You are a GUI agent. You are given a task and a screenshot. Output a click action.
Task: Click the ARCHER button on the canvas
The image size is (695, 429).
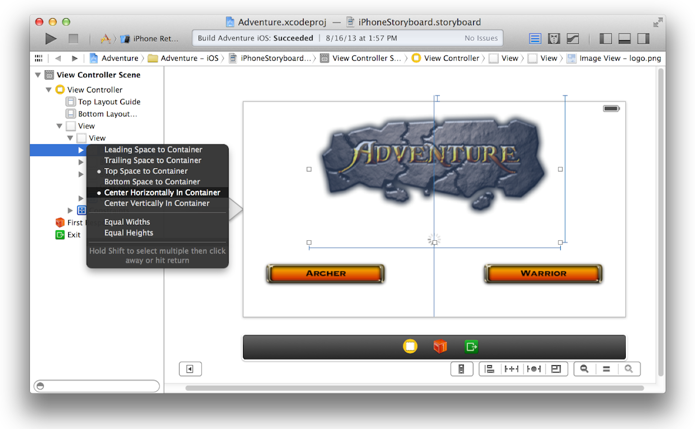326,273
